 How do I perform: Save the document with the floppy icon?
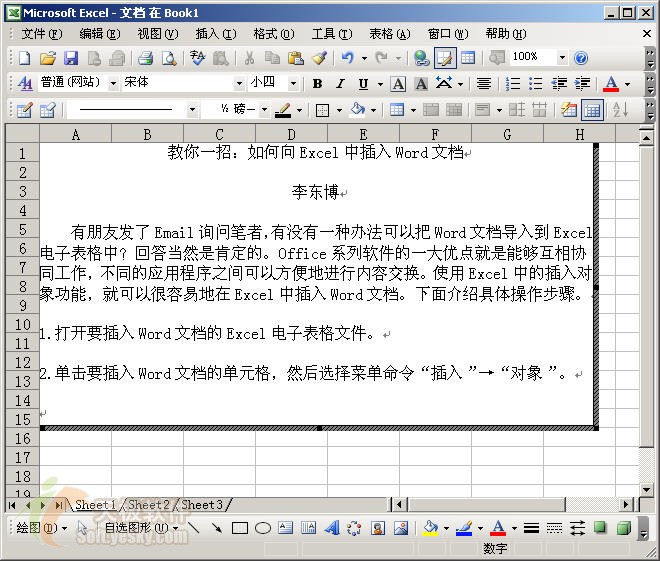coord(71,58)
